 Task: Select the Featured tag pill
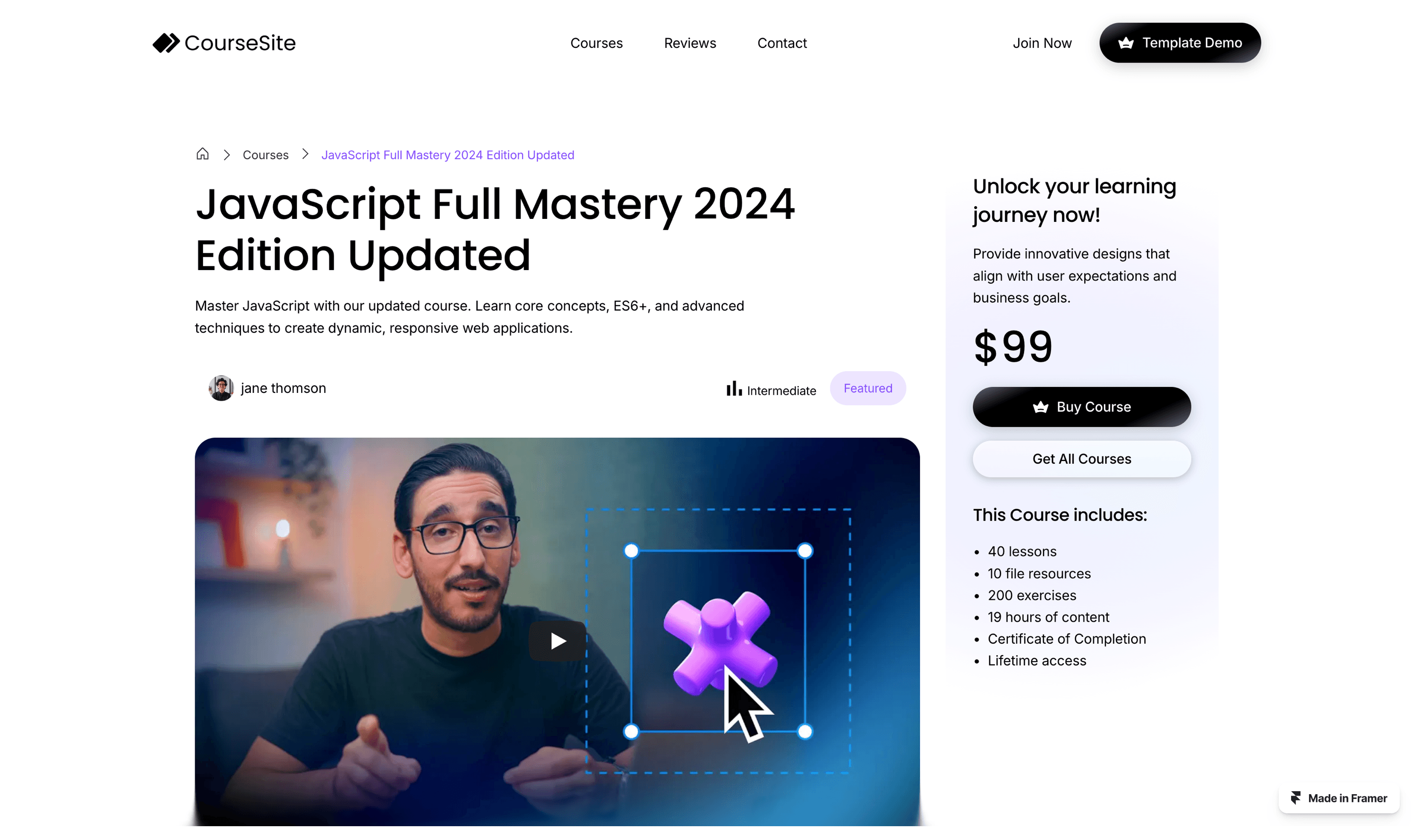pos(867,388)
